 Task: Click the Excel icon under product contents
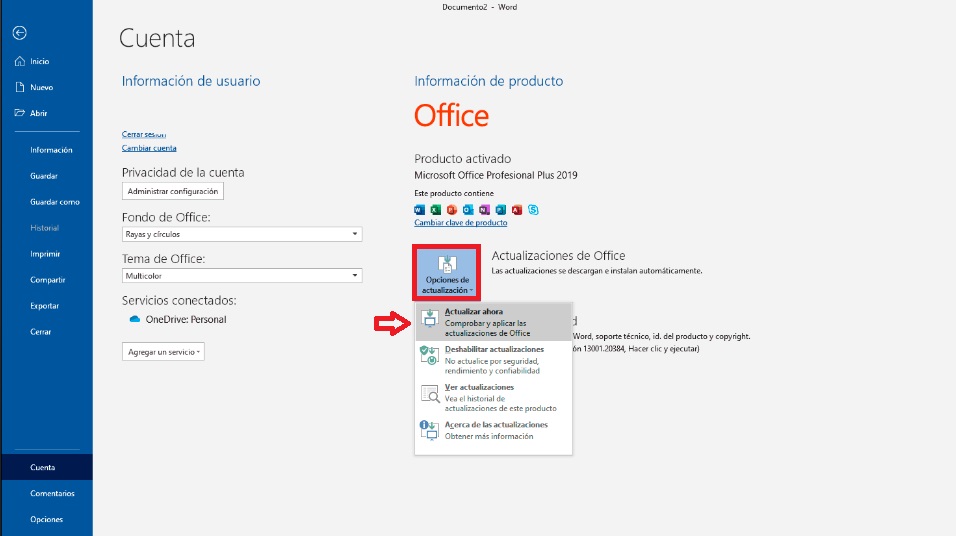[436, 210]
